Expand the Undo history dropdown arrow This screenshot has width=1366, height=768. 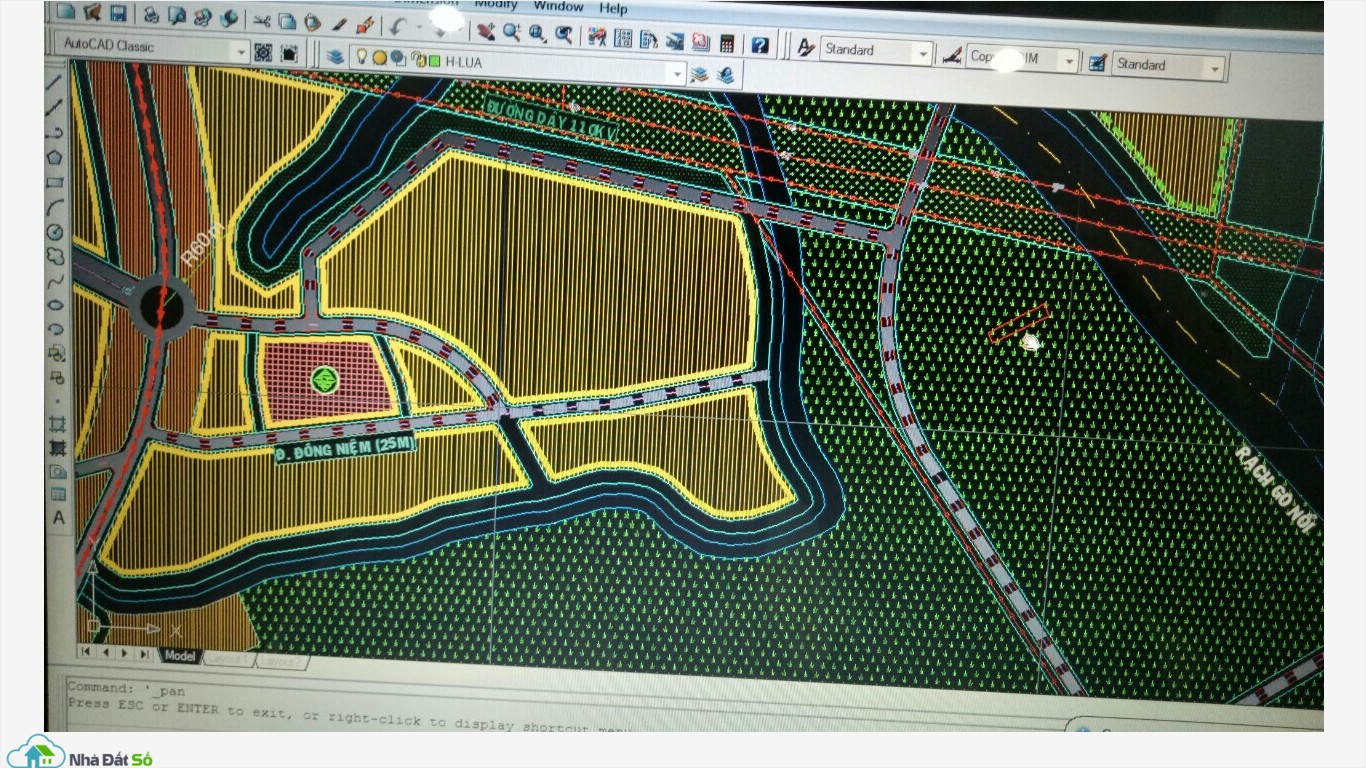point(418,27)
